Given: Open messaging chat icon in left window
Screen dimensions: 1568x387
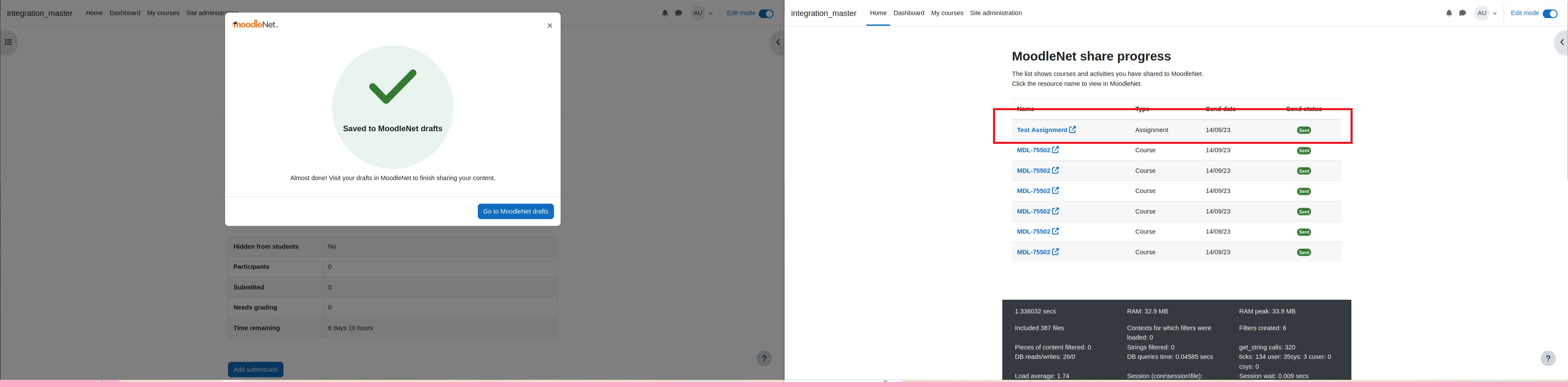Looking at the screenshot, I should [679, 13].
